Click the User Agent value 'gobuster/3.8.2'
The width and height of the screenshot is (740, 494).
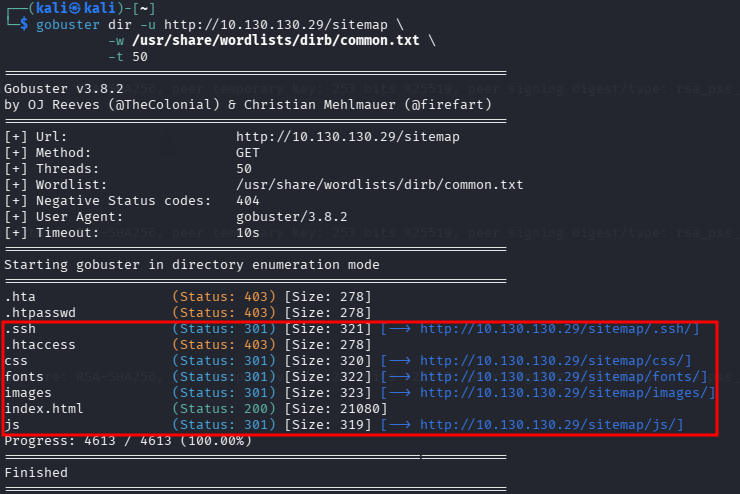(292, 217)
